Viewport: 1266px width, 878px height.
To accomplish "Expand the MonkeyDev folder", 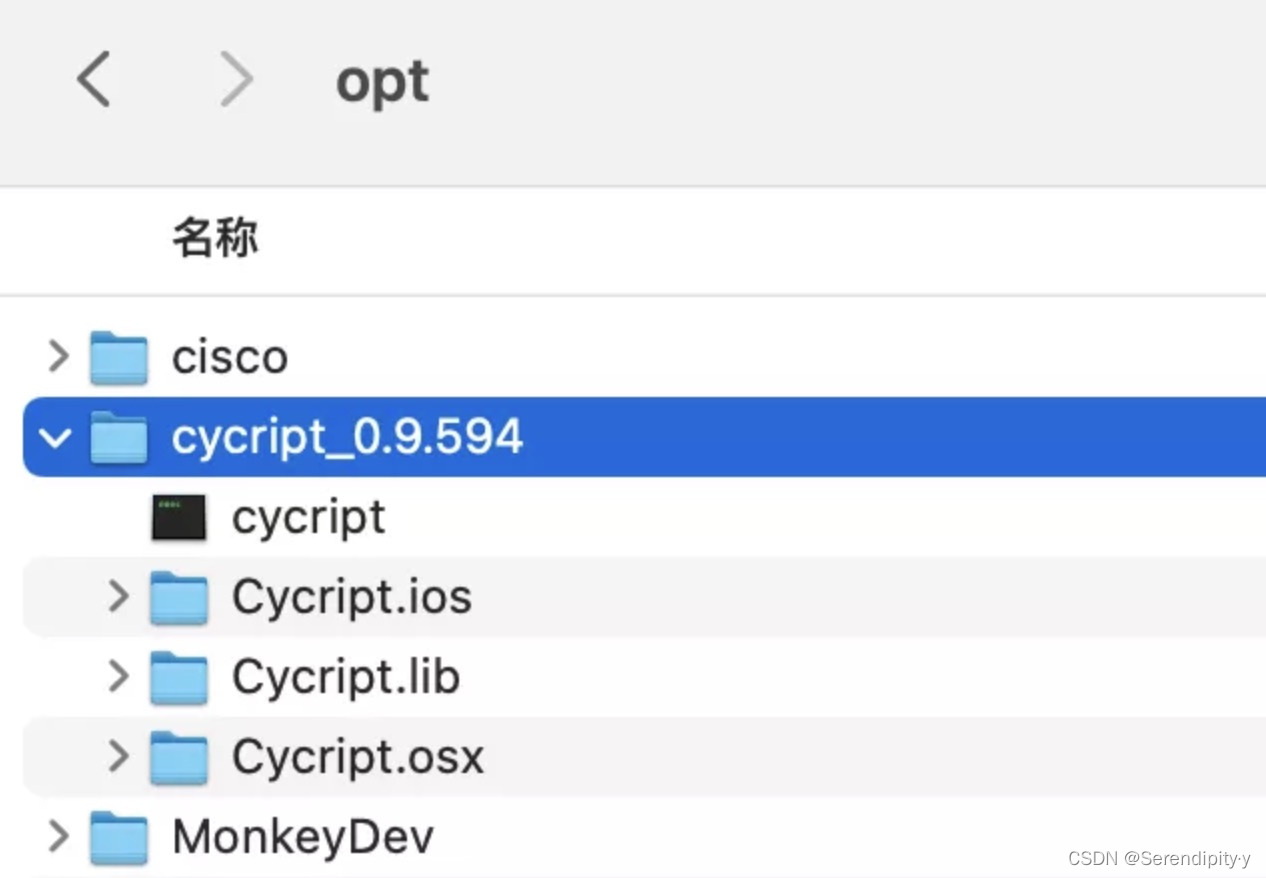I will 59,836.
